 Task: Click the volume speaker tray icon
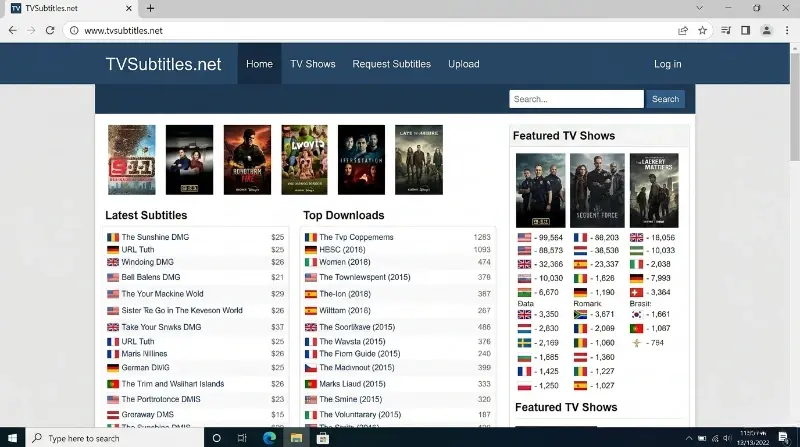[727, 438]
